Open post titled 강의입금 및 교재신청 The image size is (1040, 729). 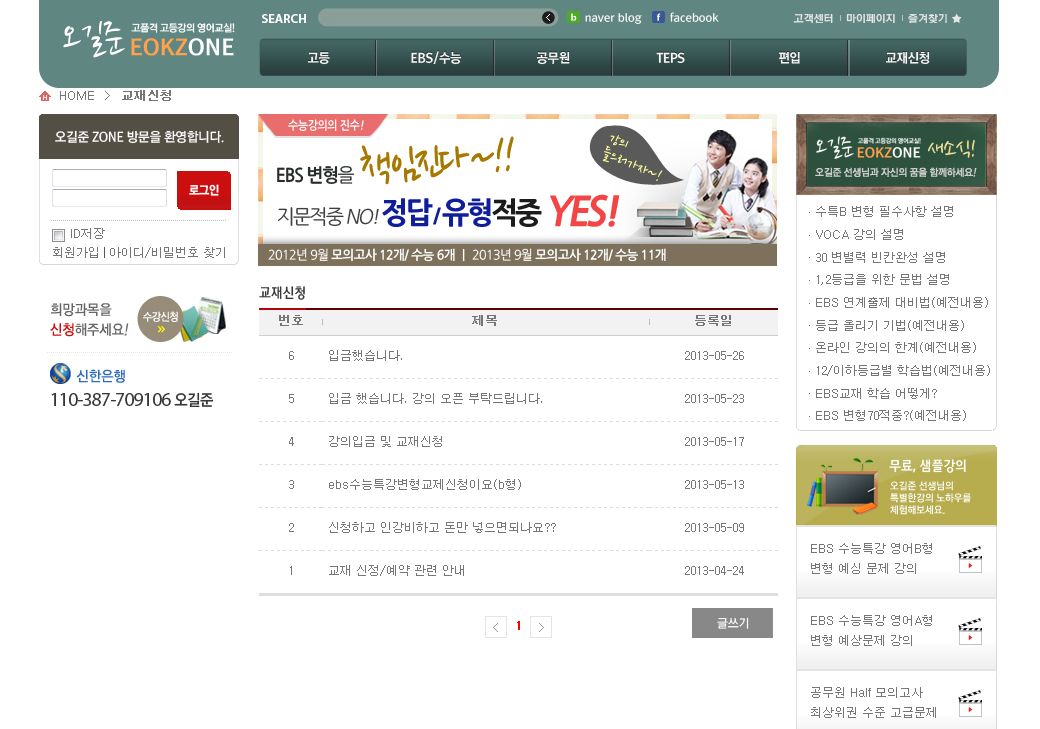[x=385, y=441]
